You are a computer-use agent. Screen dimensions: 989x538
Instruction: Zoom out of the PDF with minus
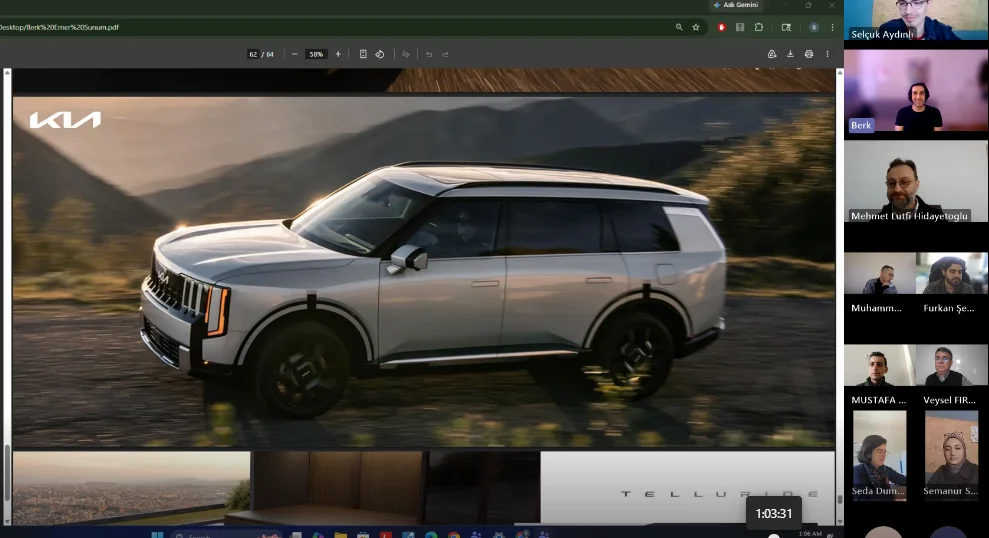295,54
